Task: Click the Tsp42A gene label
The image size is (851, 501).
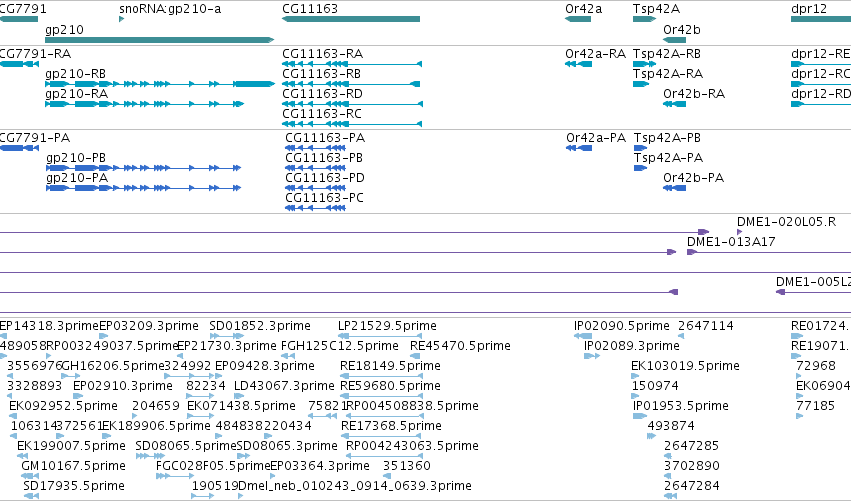Action: (x=656, y=9)
